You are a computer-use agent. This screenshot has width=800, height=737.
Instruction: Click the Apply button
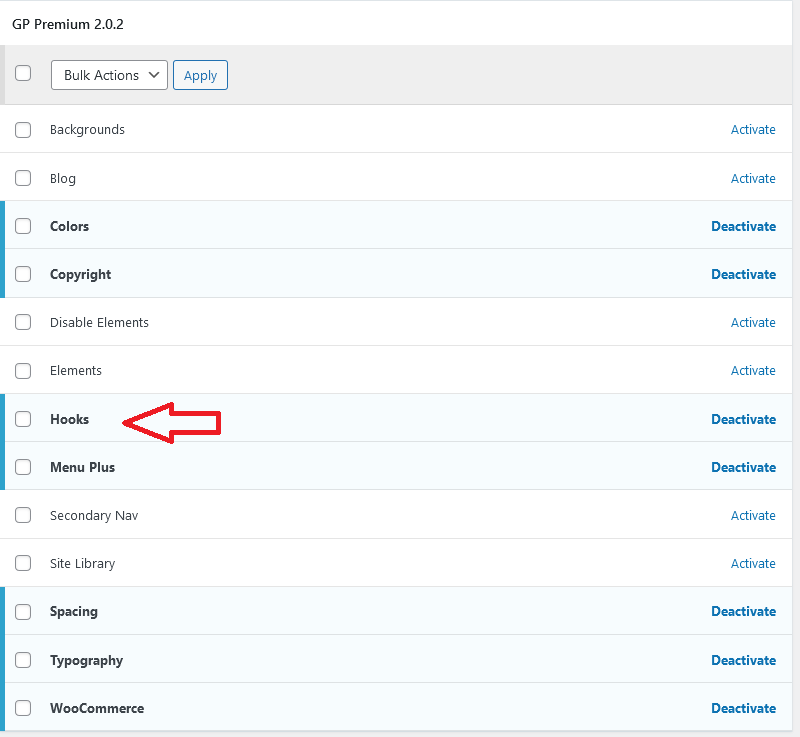(201, 75)
